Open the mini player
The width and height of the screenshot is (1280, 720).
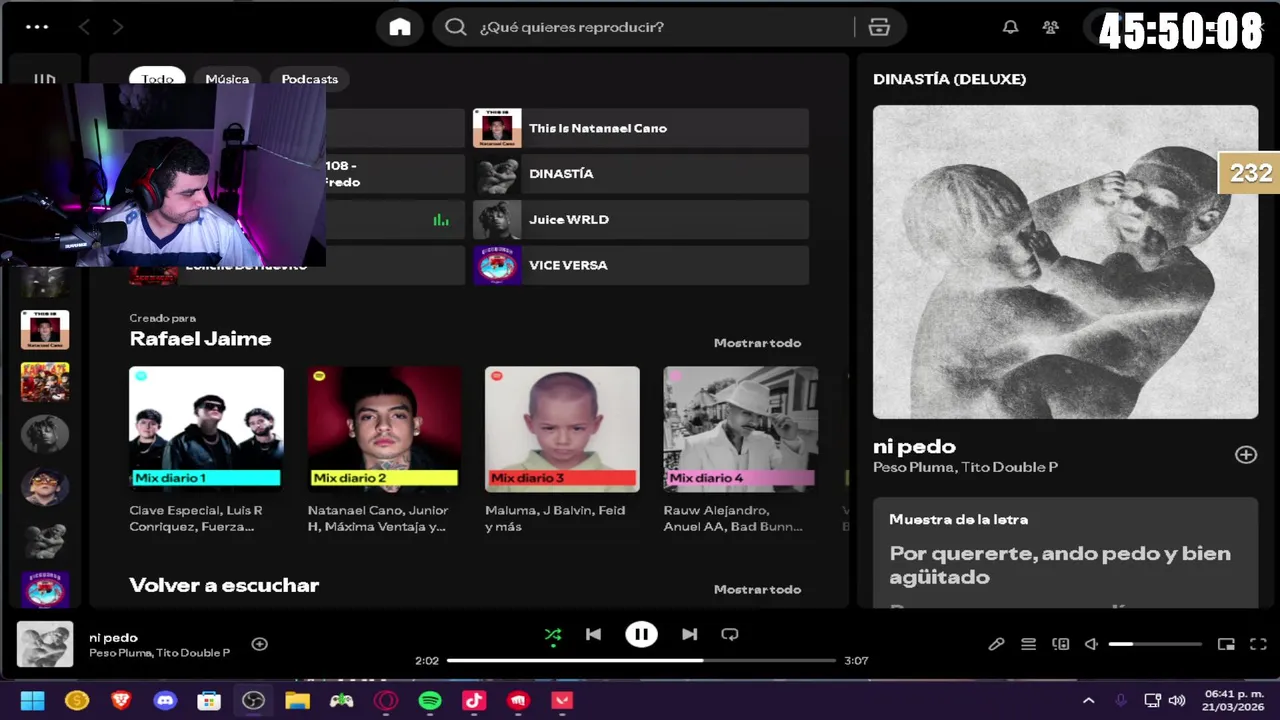[x=1226, y=644]
